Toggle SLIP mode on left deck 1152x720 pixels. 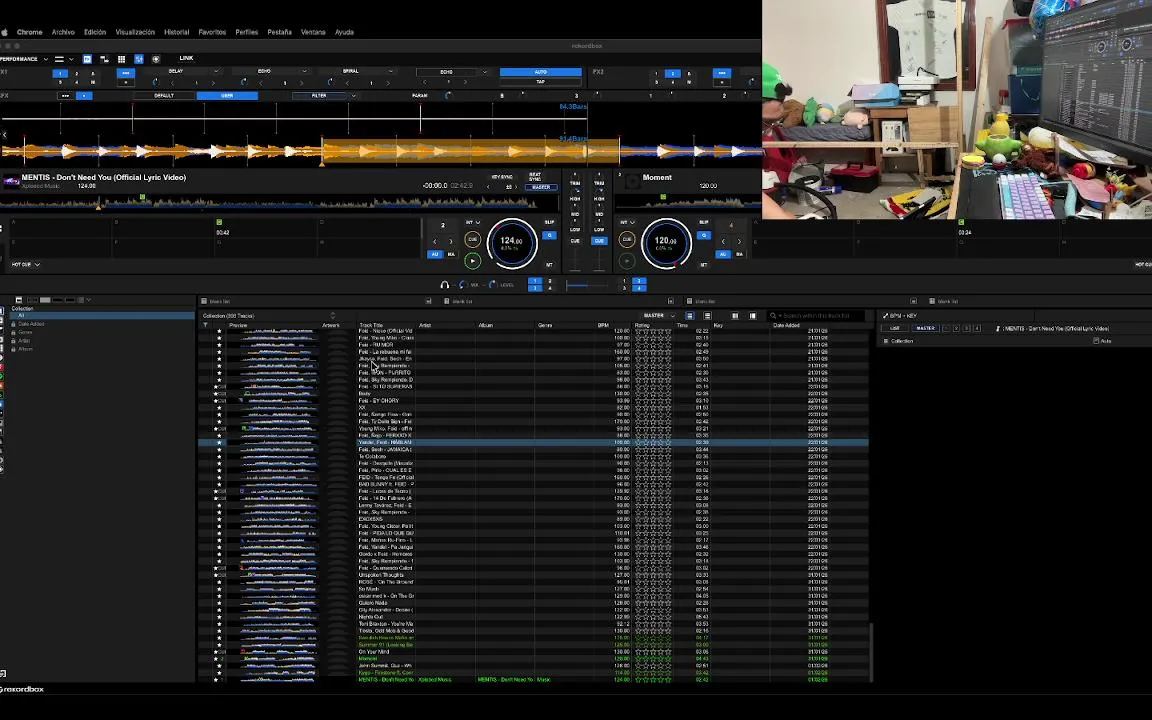point(550,222)
